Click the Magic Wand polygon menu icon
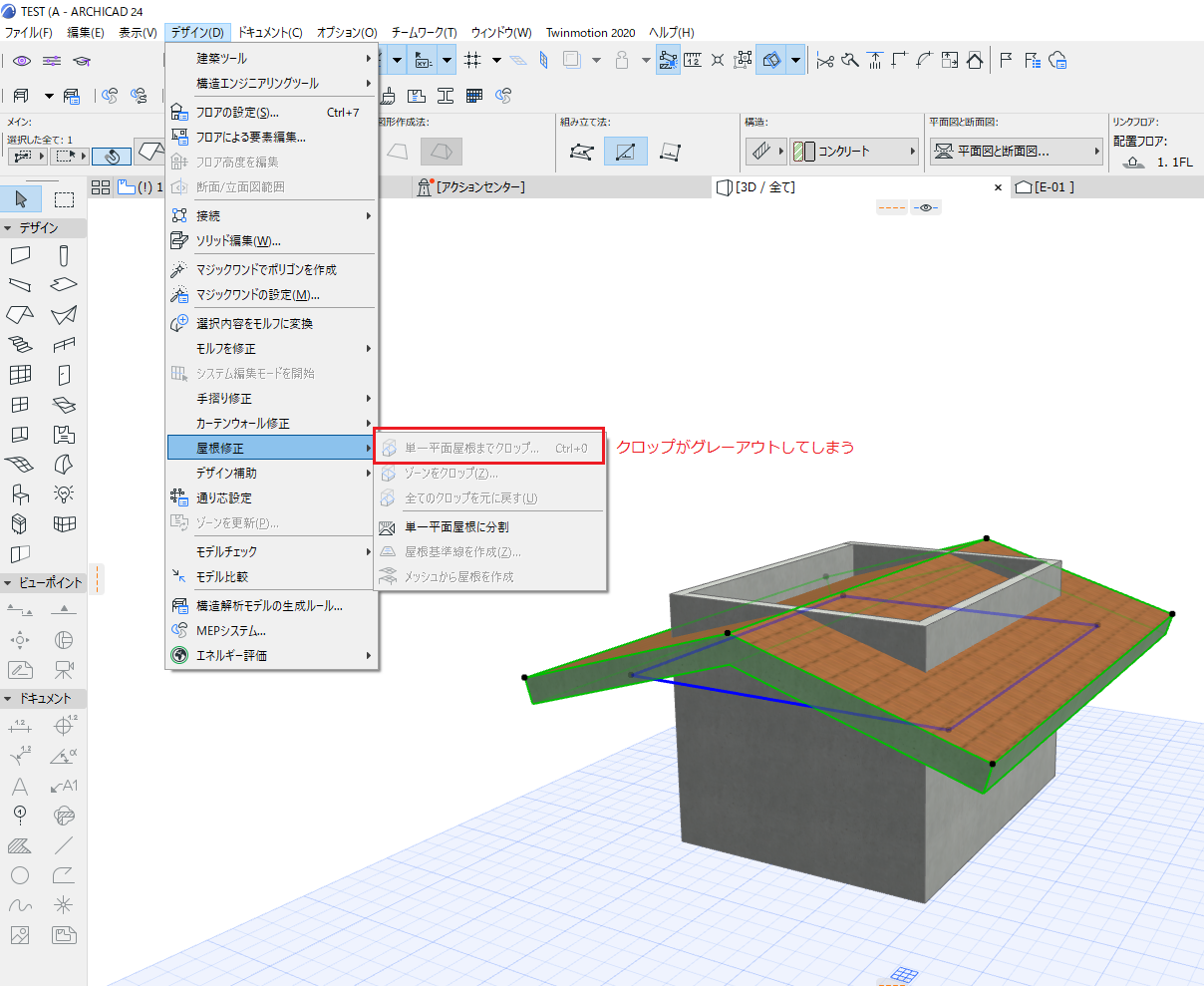 pyautogui.click(x=179, y=270)
